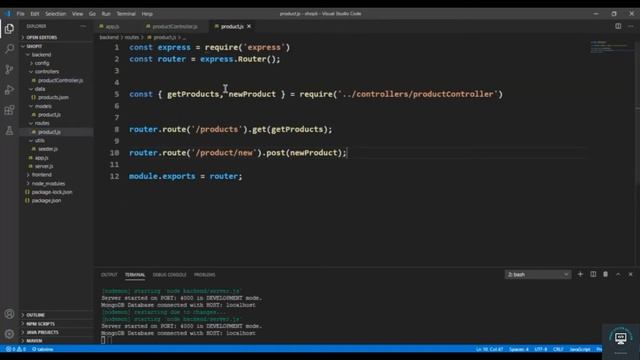Open the Selection menu
640x360 pixels.
(55, 13)
